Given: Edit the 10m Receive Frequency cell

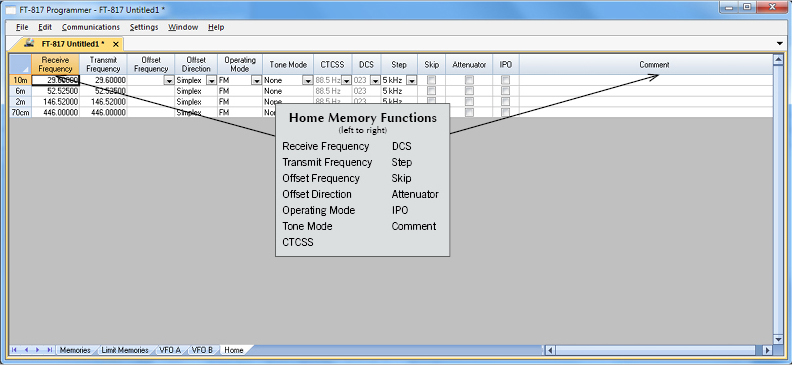Looking at the screenshot, I should [x=56, y=80].
